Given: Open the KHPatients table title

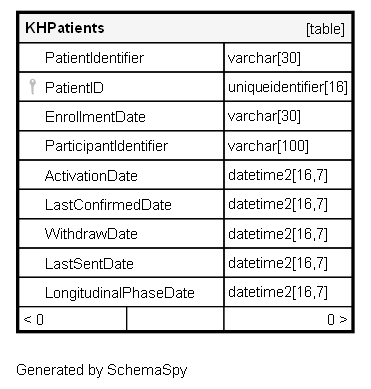Looking at the screenshot, I should pos(65,28).
